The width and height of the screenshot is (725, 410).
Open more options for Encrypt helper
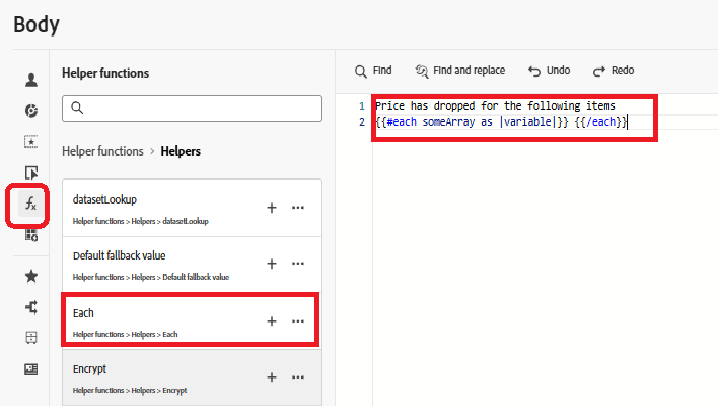click(x=298, y=377)
